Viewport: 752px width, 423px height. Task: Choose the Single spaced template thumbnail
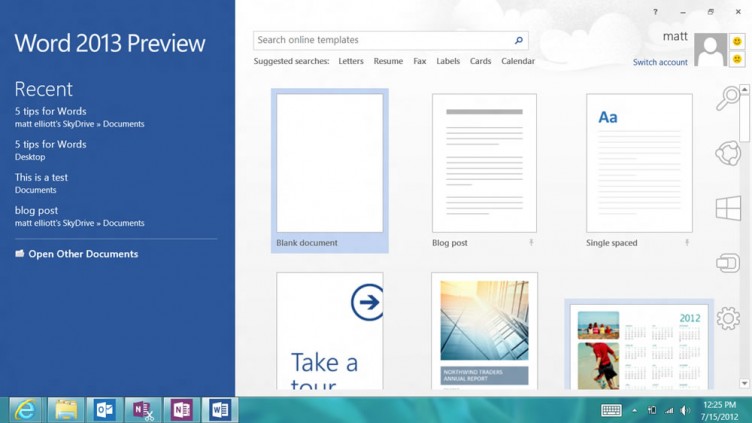point(639,163)
